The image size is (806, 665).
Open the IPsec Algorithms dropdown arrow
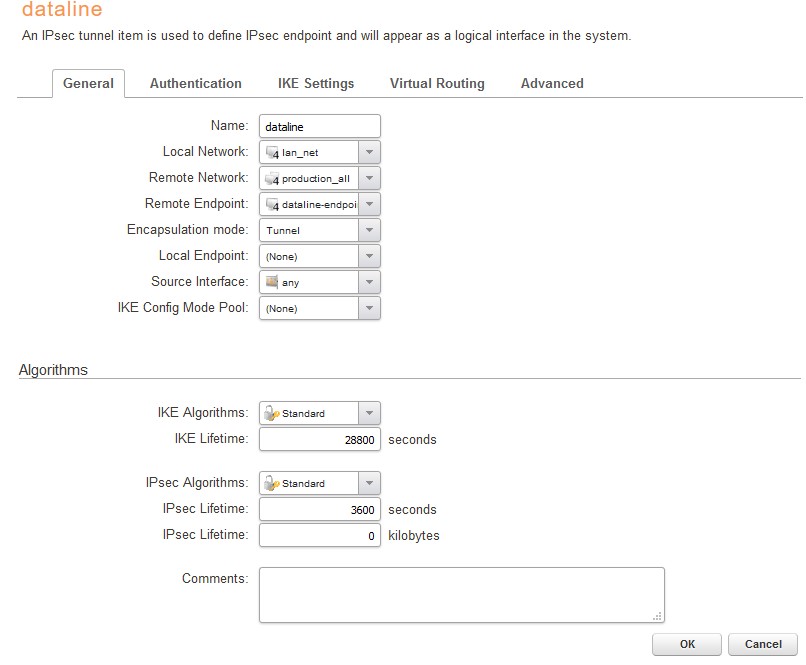click(x=369, y=483)
